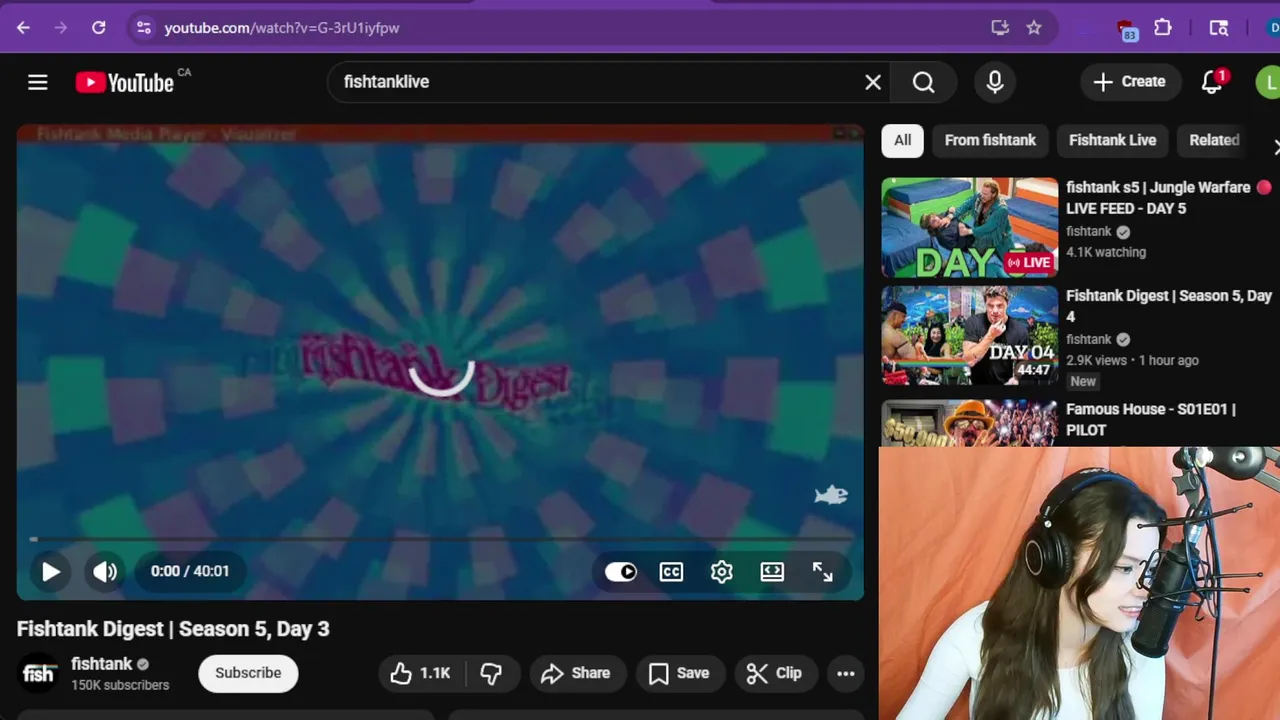The height and width of the screenshot is (720, 1280).
Task: Enter full screen mode
Action: [823, 572]
